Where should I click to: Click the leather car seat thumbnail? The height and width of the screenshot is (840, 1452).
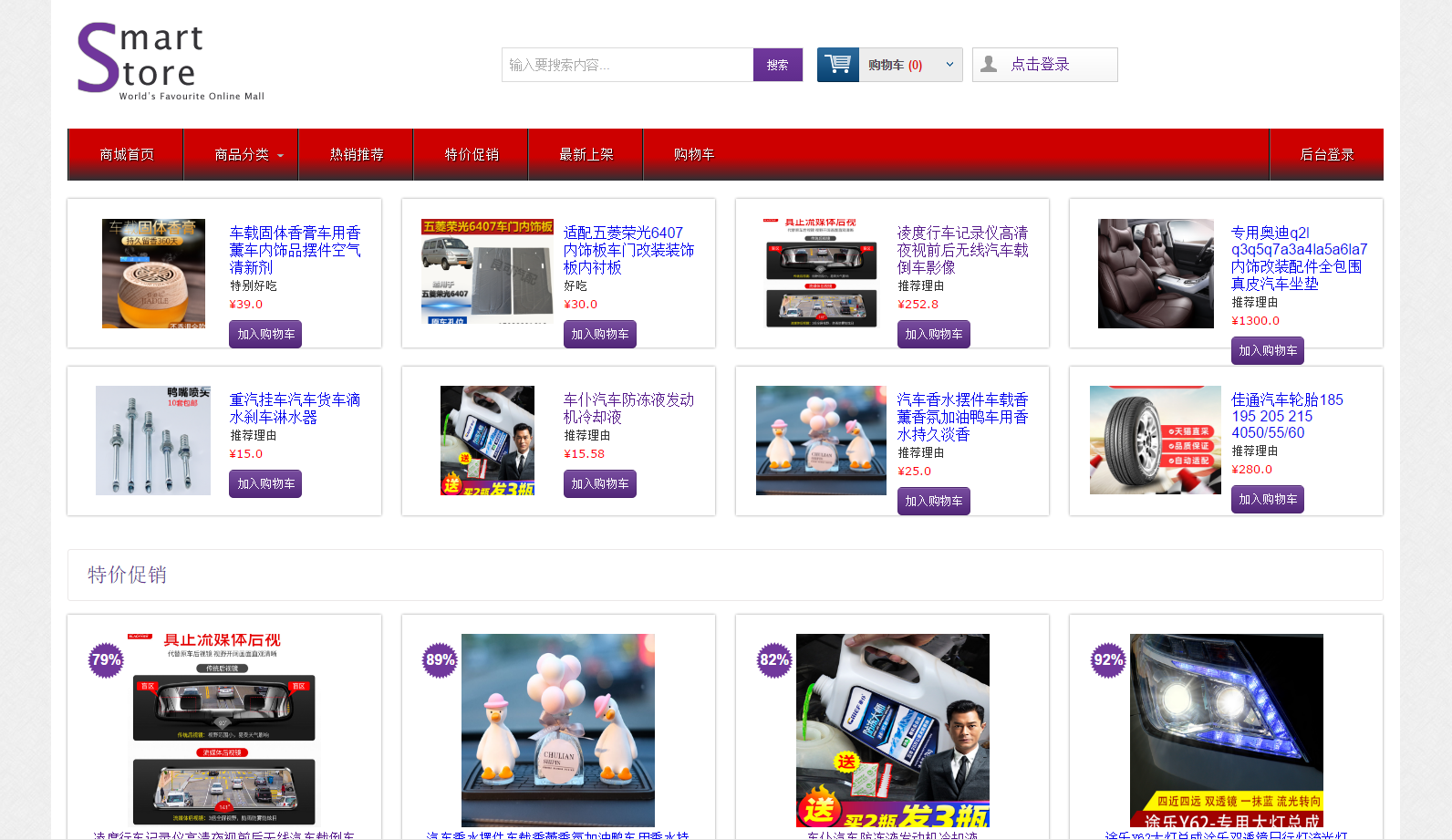click(x=1156, y=274)
